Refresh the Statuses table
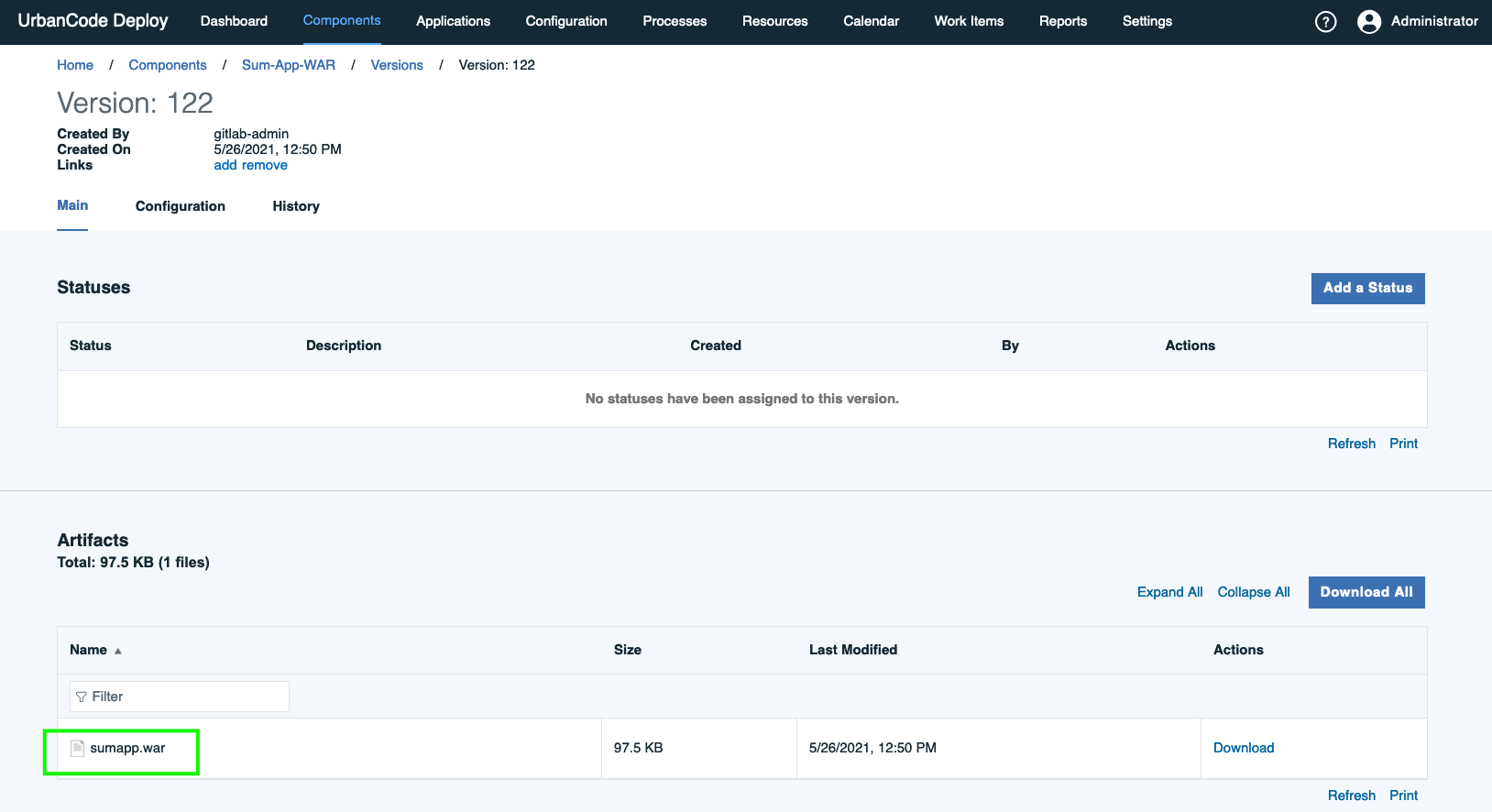Screen dimensions: 1492x812 coord(1352,444)
